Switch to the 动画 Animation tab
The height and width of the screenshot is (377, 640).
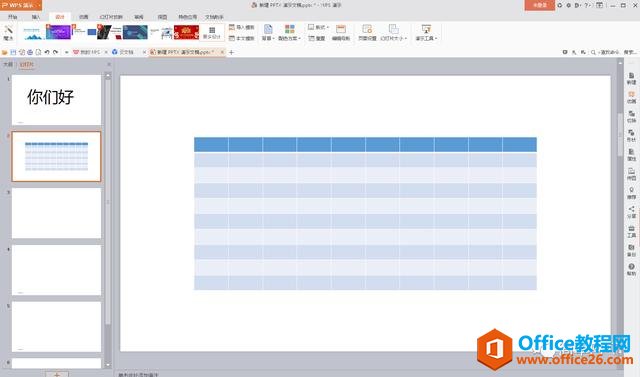click(x=84, y=17)
